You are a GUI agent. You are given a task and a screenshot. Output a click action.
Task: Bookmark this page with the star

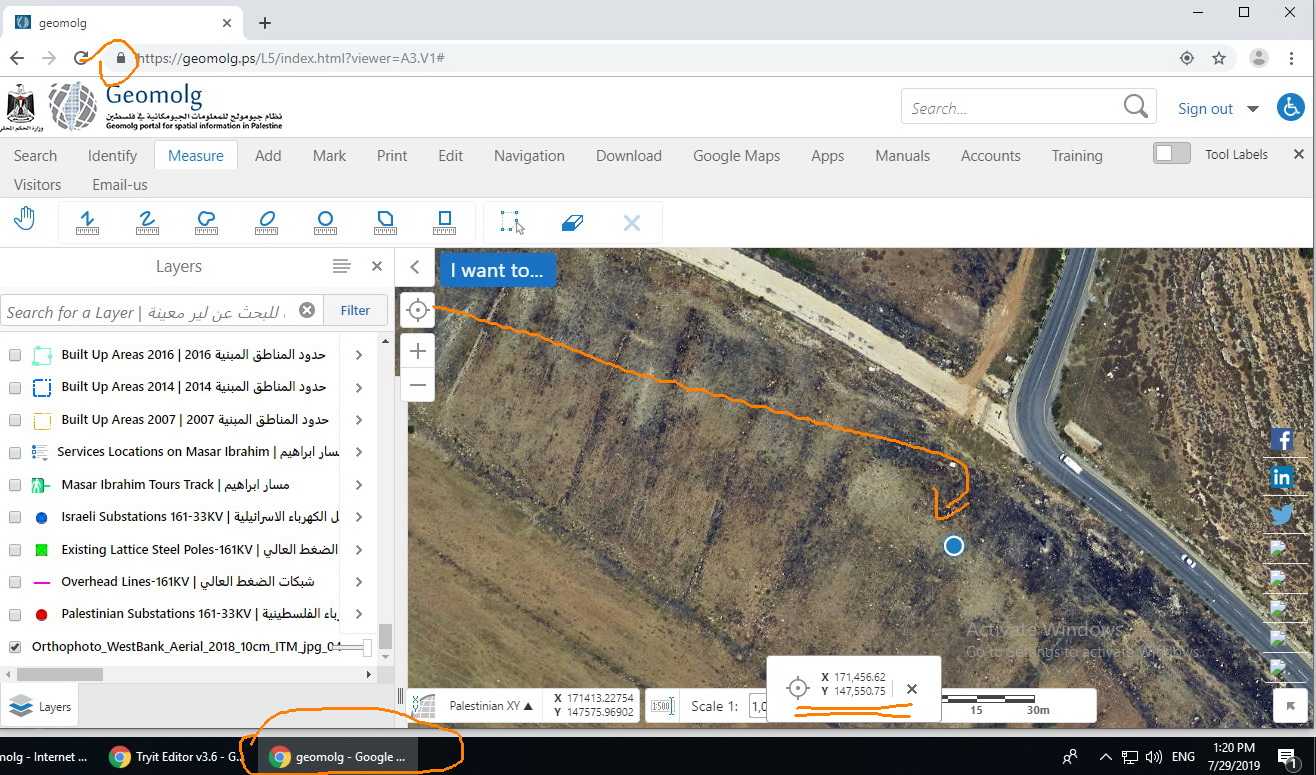(x=1219, y=58)
